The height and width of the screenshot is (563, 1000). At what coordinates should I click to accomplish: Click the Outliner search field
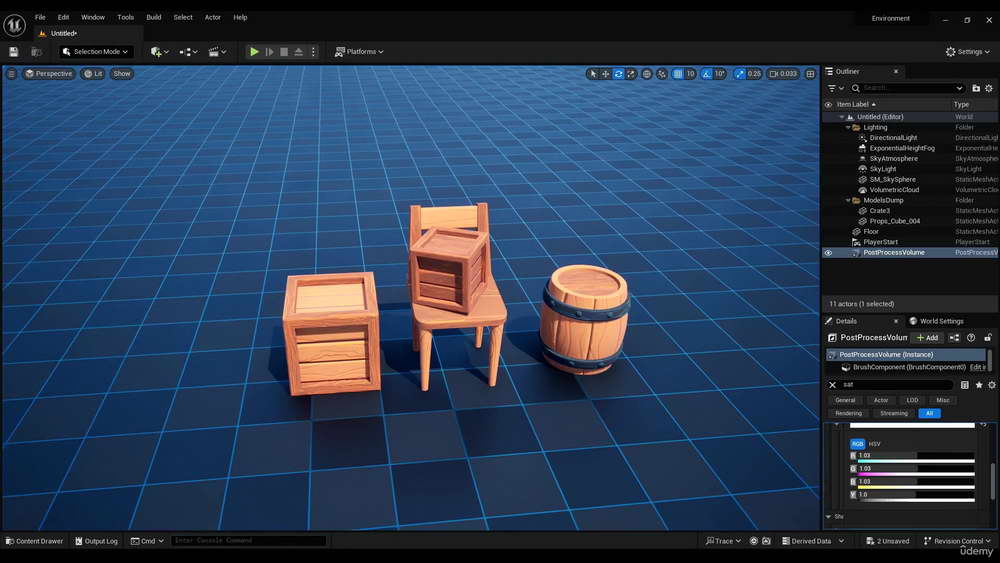pyautogui.click(x=907, y=88)
